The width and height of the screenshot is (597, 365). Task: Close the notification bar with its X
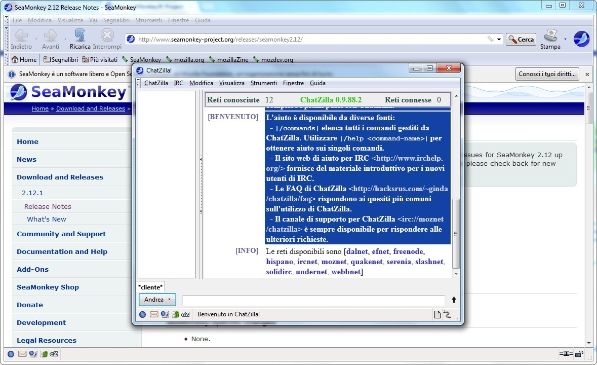(x=587, y=74)
